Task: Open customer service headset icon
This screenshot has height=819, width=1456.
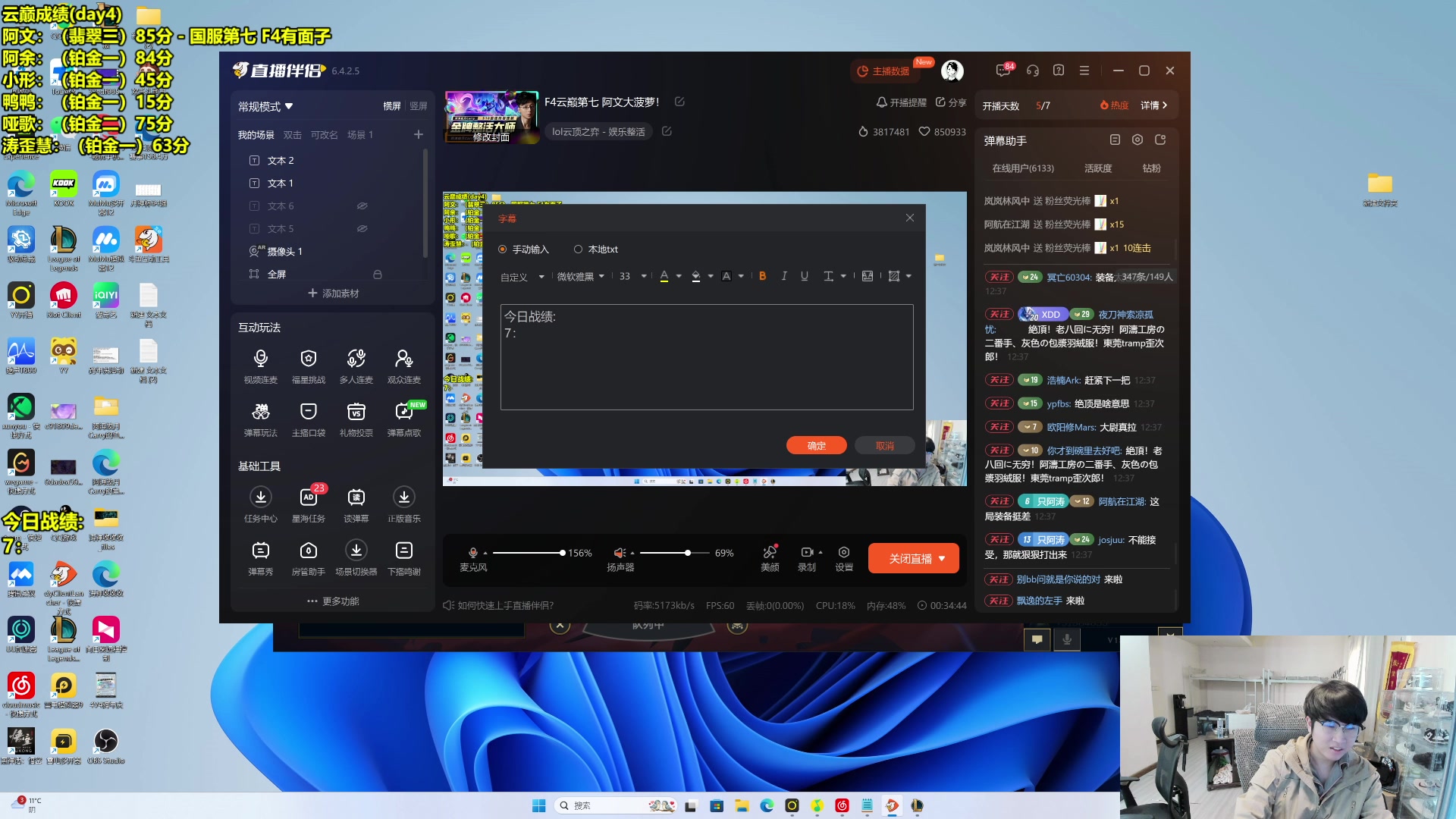Action: [1032, 71]
